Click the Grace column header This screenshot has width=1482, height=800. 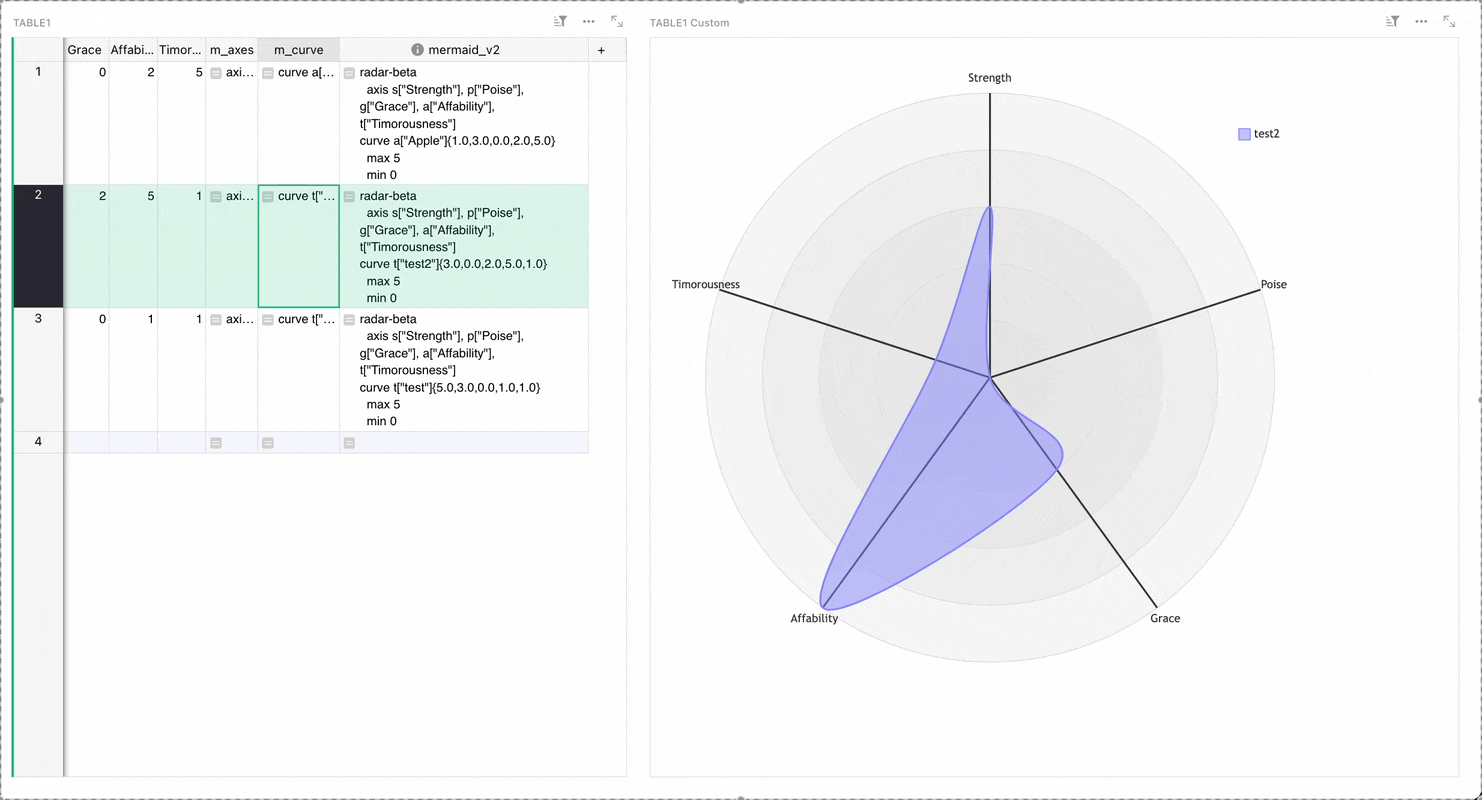pos(84,49)
